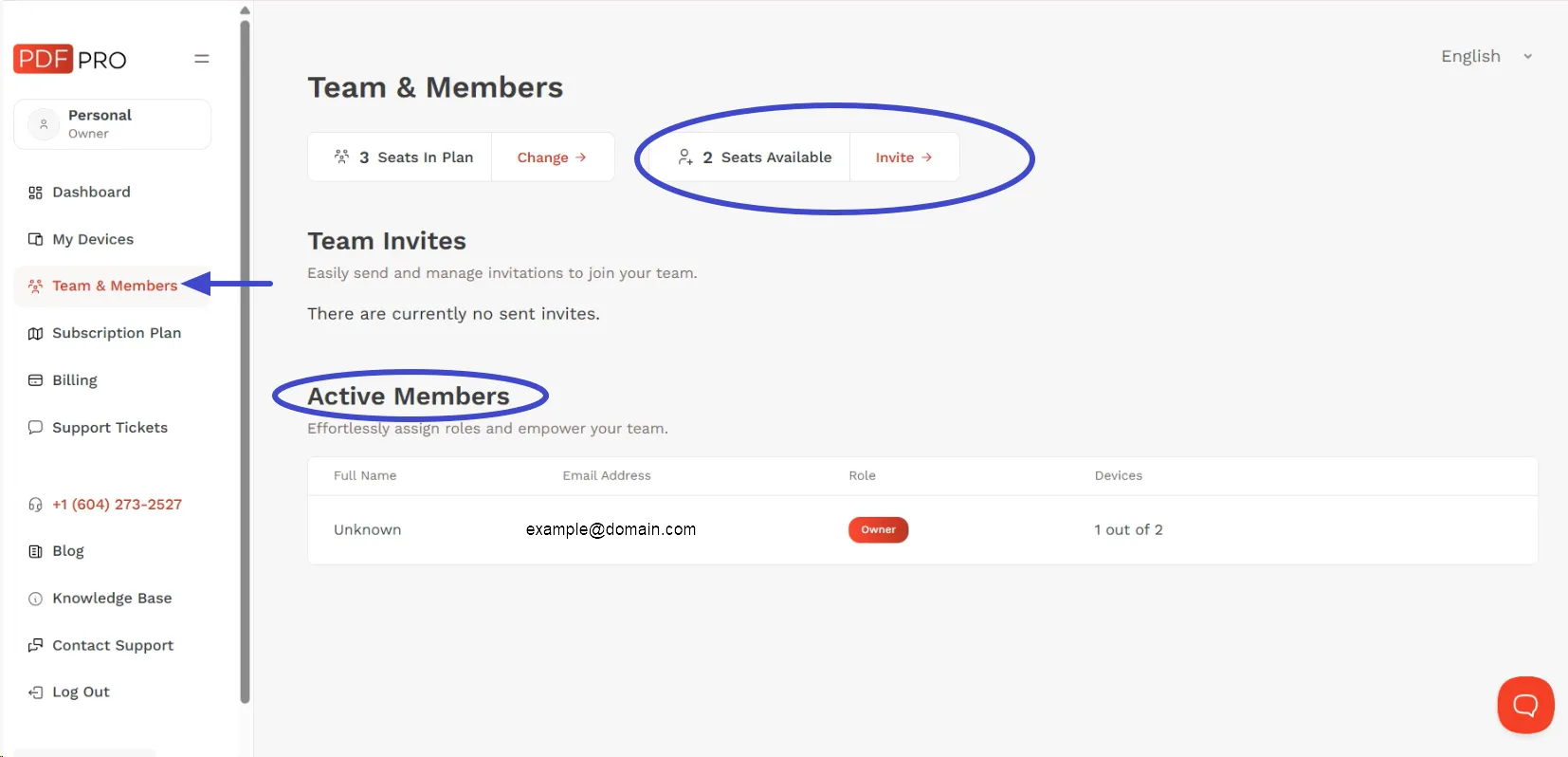Click the Contact Support icon
The width and height of the screenshot is (1568, 757).
[35, 645]
